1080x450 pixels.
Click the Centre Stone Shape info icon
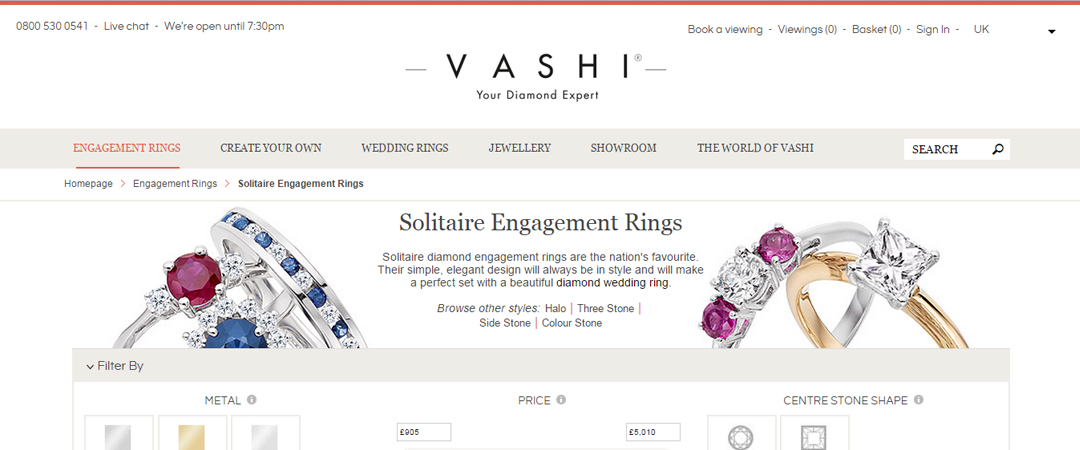pyautogui.click(x=919, y=400)
